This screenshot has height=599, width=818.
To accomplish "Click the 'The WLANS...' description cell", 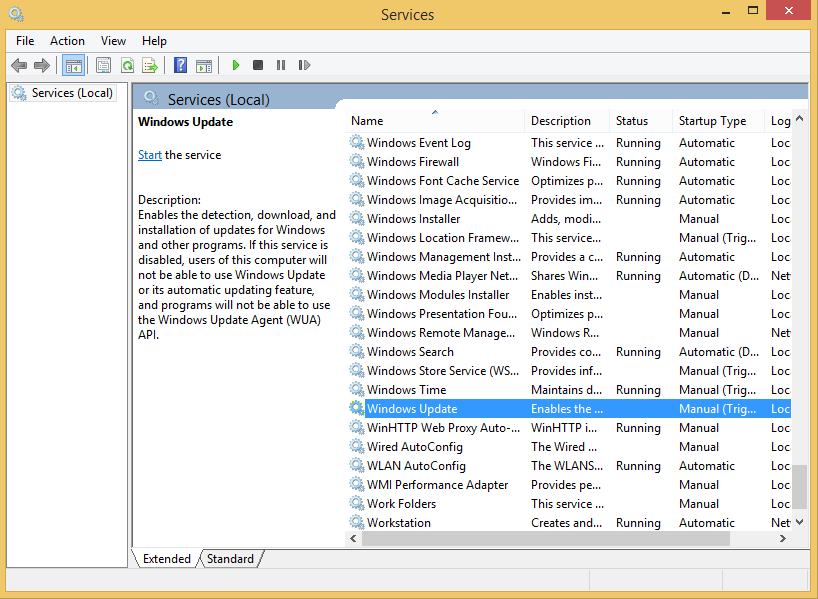I will 567,465.
